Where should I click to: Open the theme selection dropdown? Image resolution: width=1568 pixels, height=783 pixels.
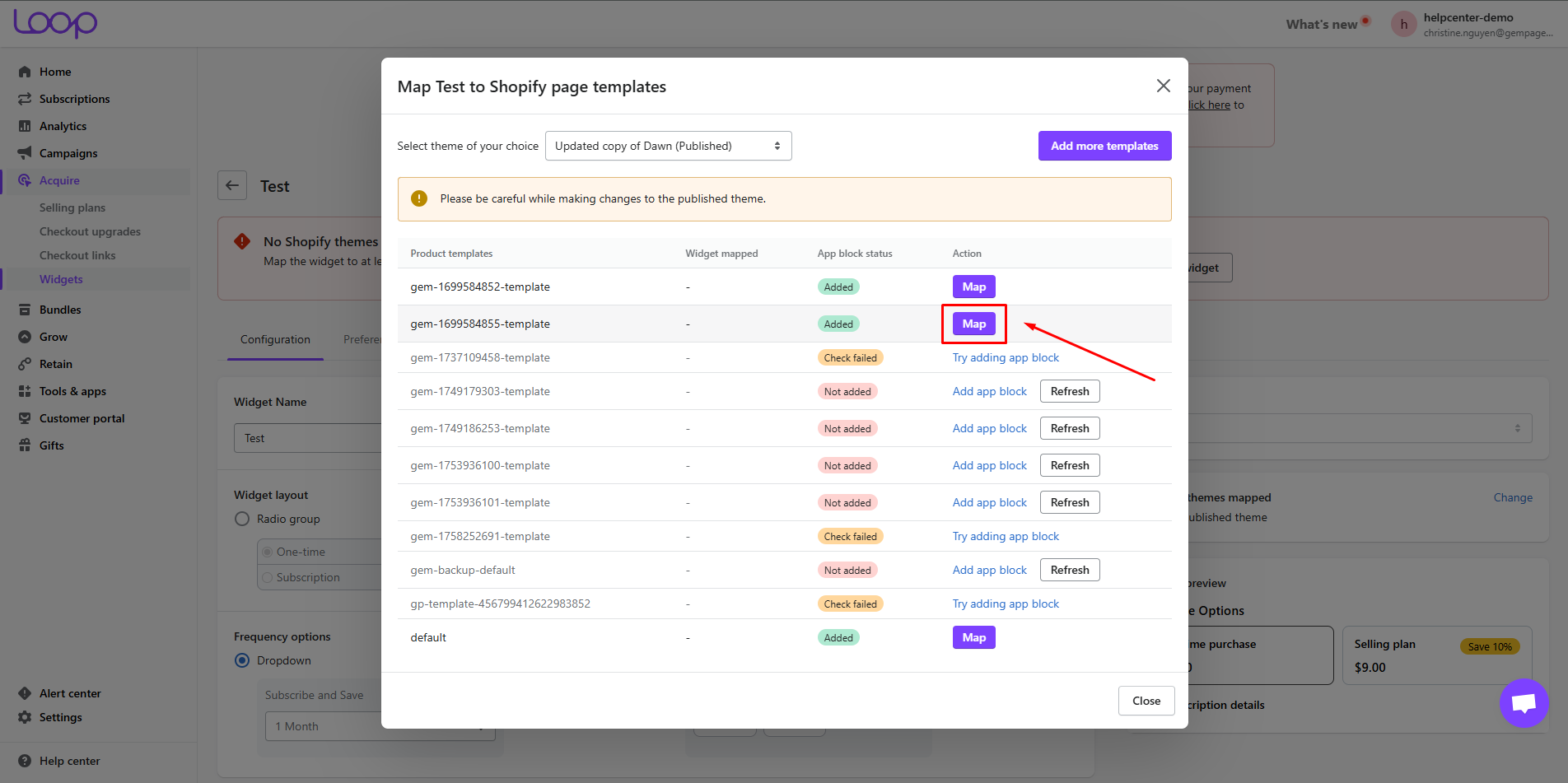point(668,146)
